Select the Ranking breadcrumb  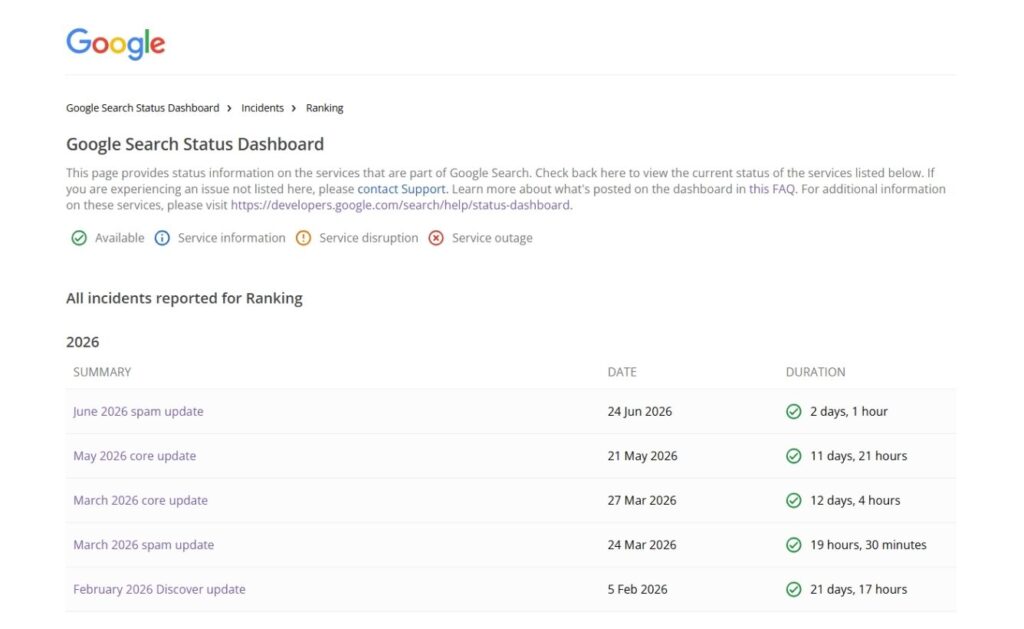(x=325, y=108)
